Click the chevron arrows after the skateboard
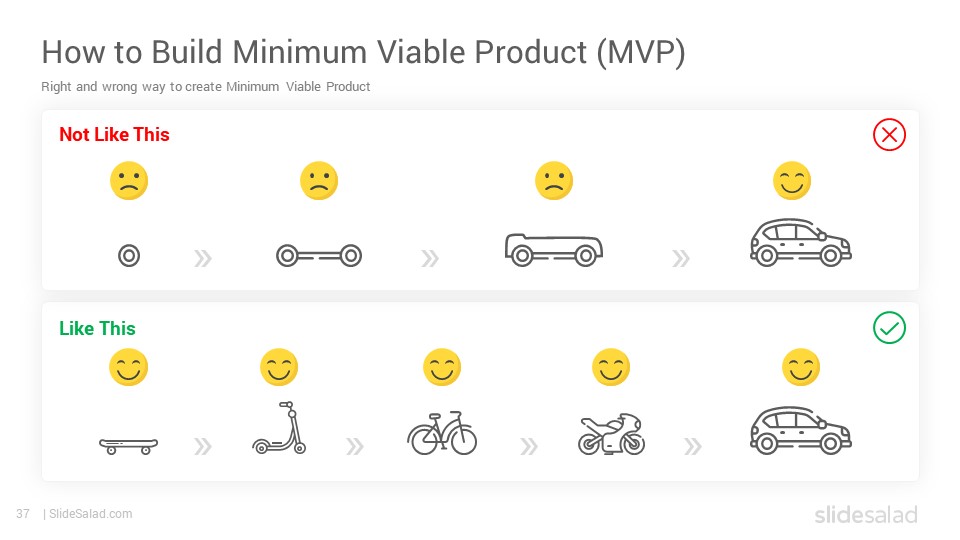960x540 pixels. pos(203,446)
